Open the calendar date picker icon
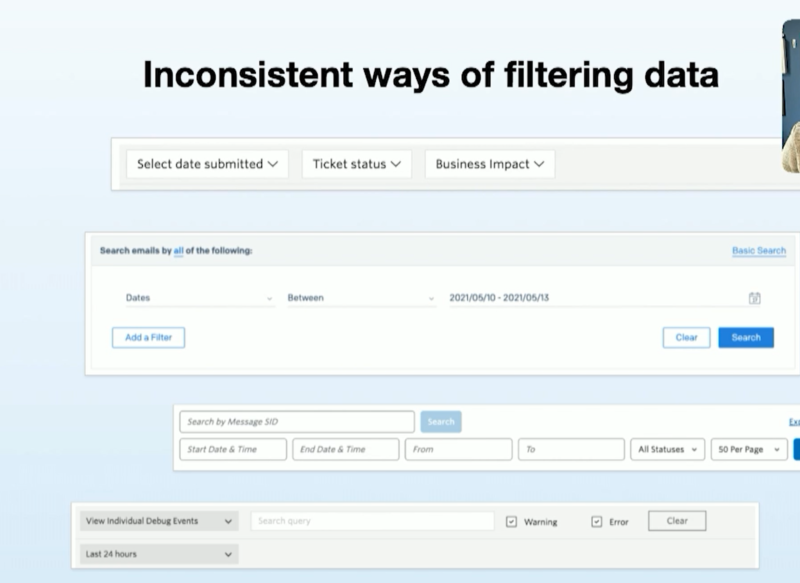Image resolution: width=800 pixels, height=583 pixels. 755,298
